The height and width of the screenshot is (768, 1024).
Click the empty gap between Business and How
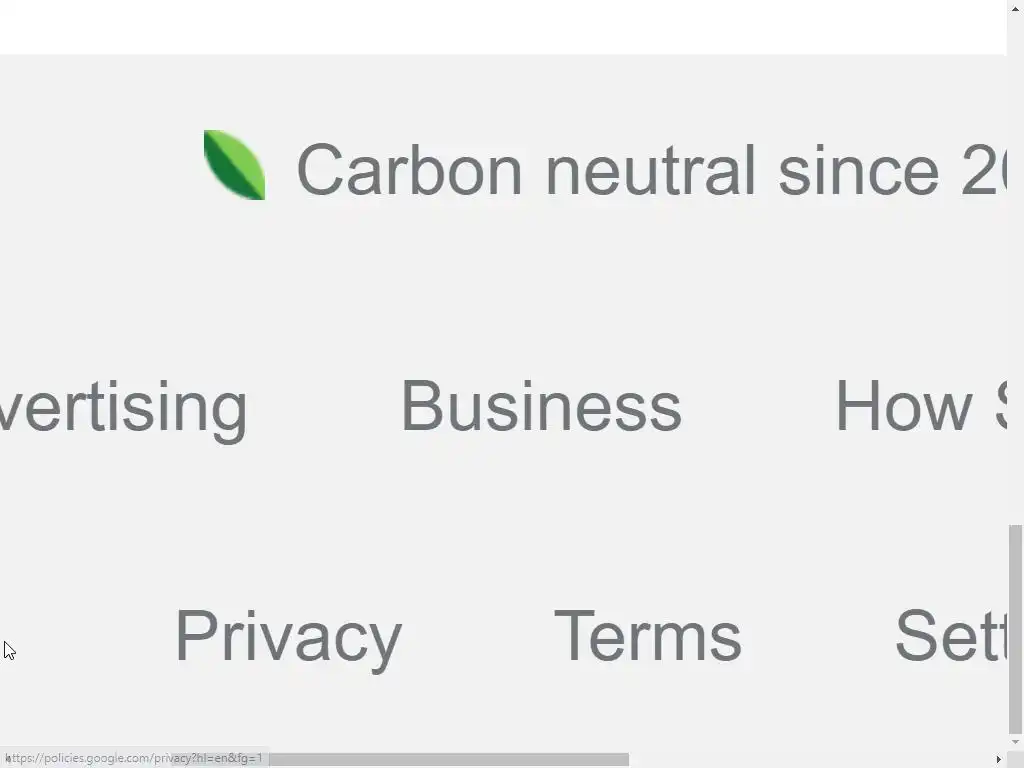click(x=758, y=407)
